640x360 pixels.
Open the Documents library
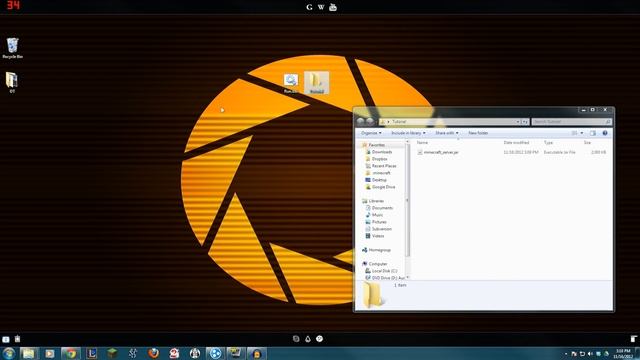(379, 208)
